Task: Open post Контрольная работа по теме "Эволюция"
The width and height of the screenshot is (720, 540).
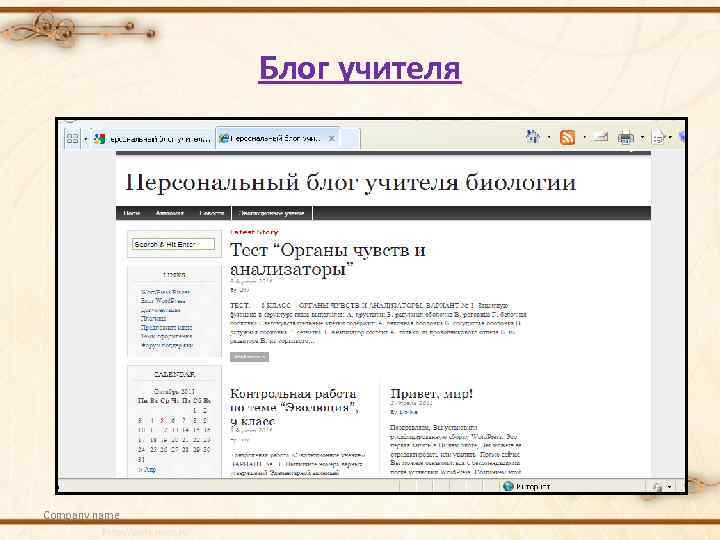Action: [294, 407]
